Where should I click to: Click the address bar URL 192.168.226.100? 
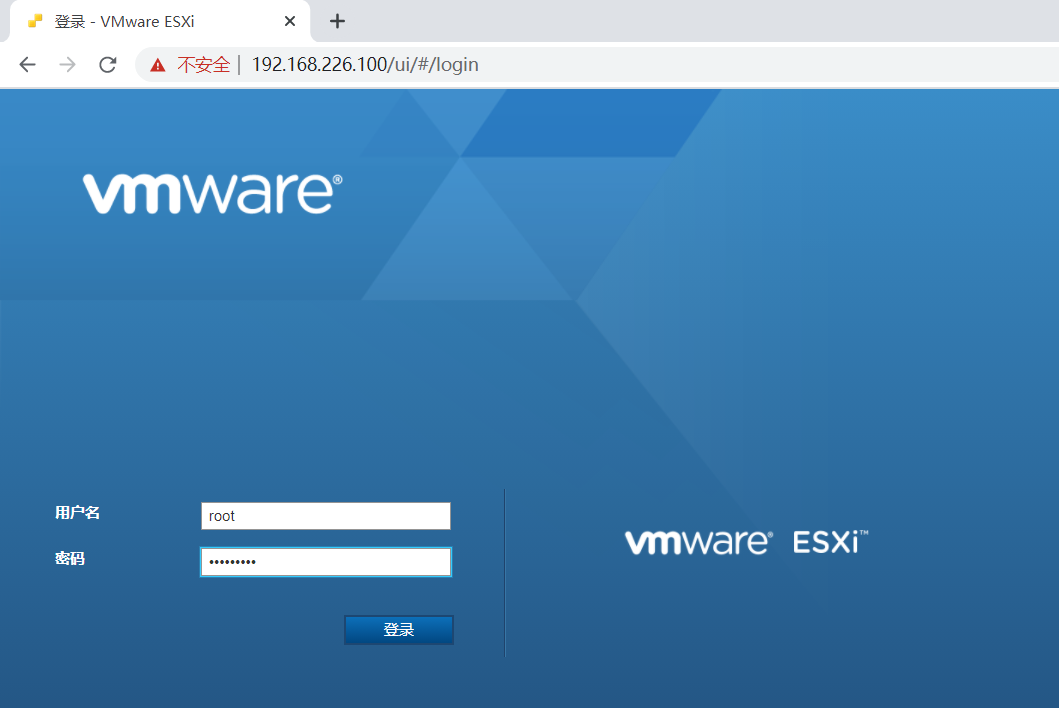(365, 65)
